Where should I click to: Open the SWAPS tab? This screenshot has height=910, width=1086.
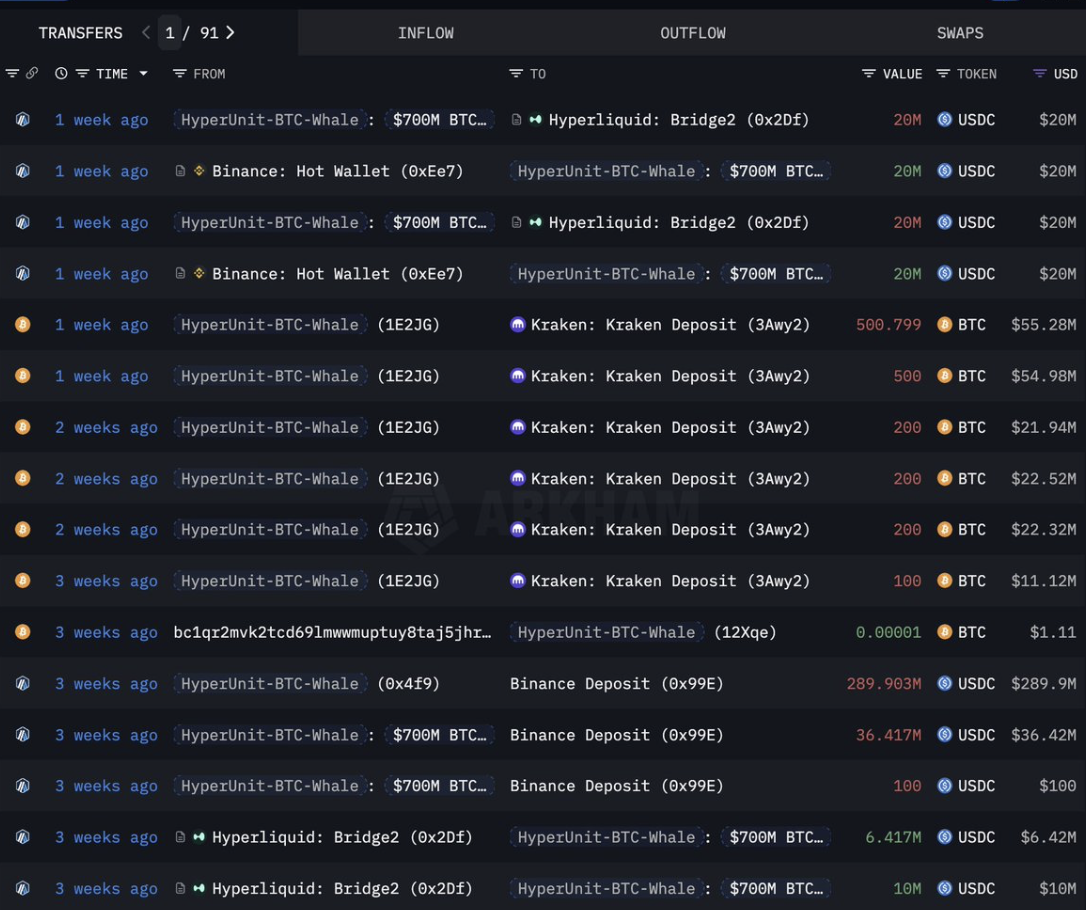click(x=959, y=33)
